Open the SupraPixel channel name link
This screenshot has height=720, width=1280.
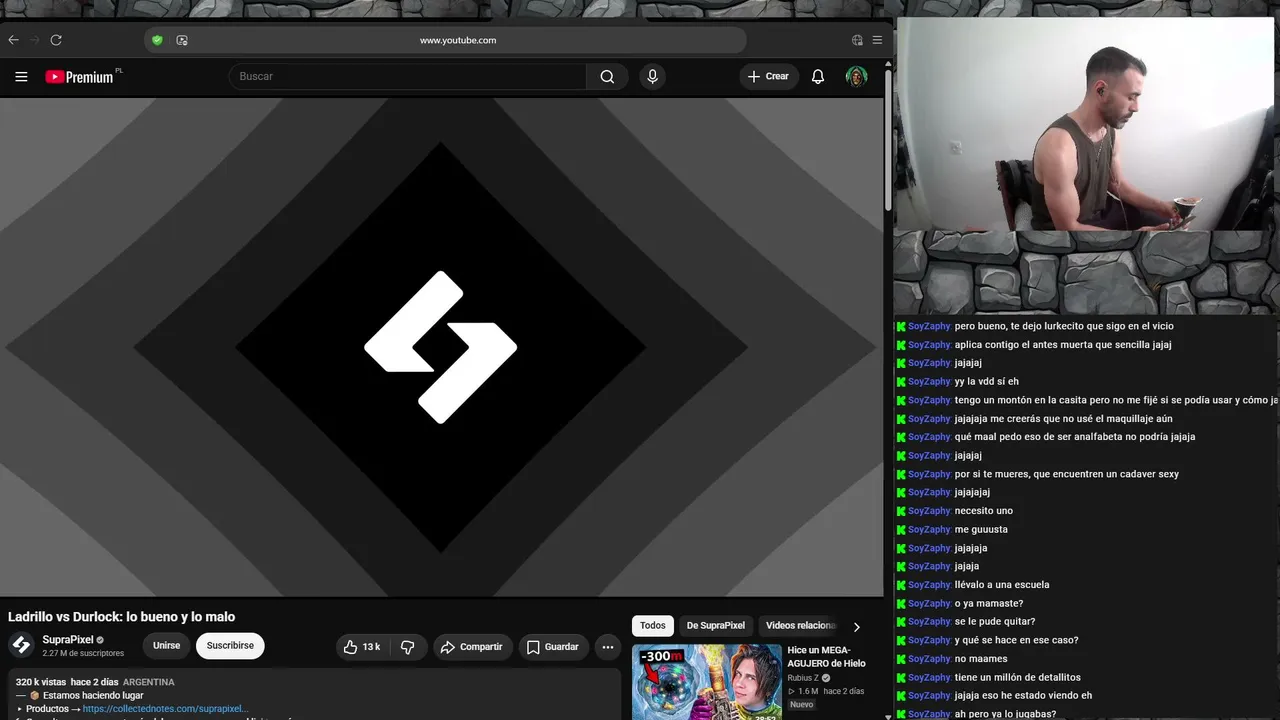(68, 639)
